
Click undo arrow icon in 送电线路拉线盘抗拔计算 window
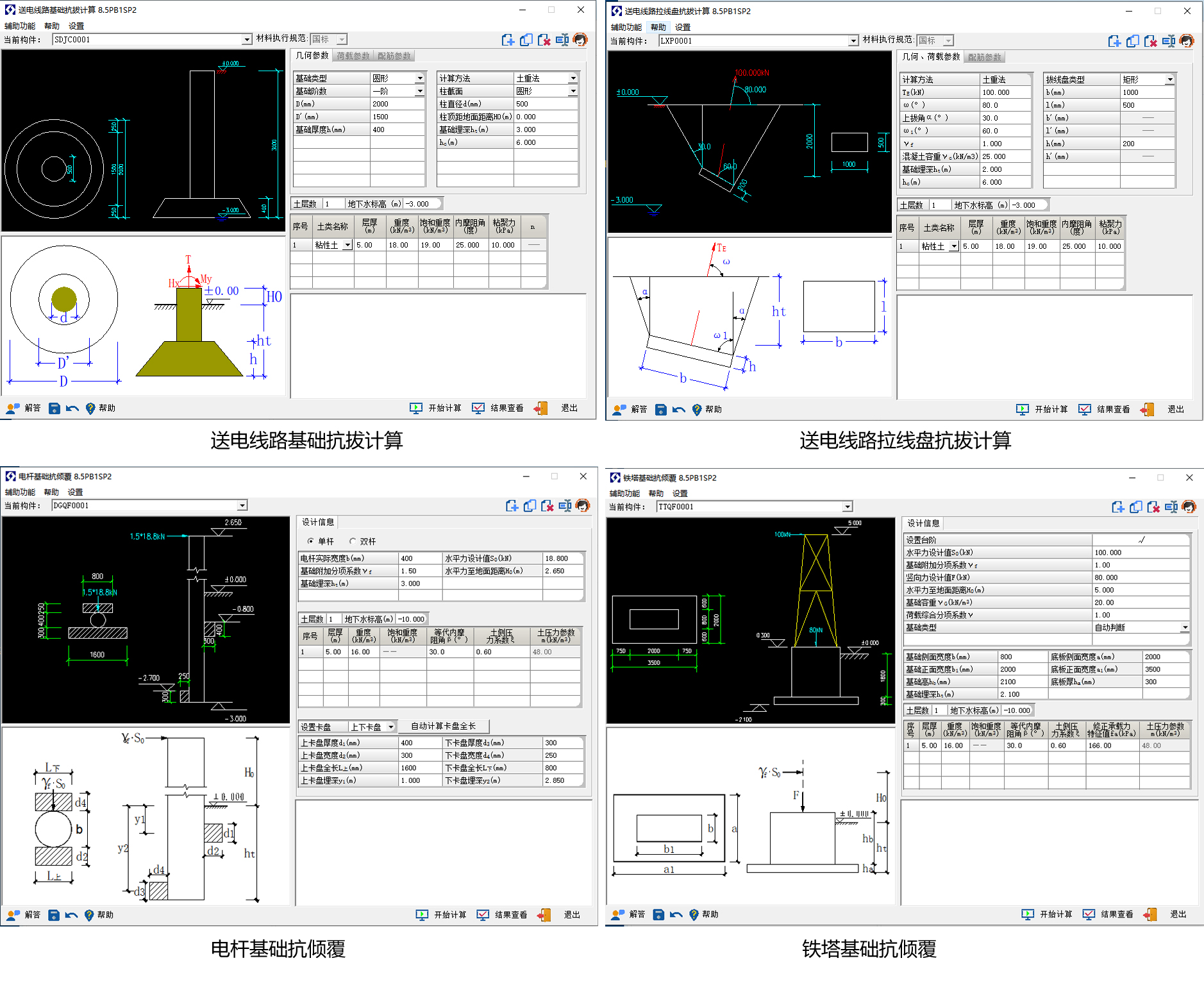click(x=679, y=410)
